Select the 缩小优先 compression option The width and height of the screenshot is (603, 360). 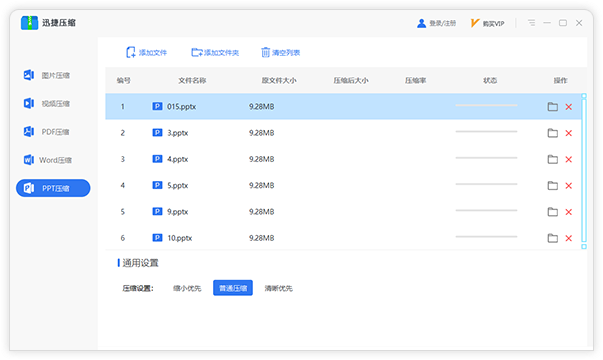[187, 288]
